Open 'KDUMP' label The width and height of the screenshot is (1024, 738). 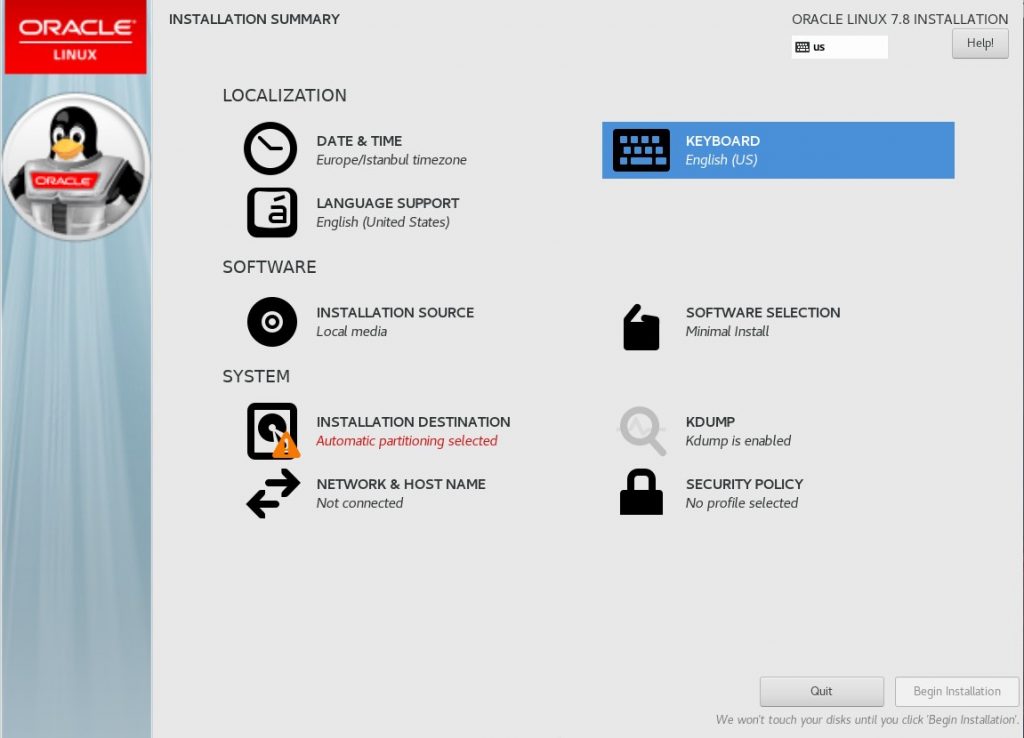click(711, 422)
